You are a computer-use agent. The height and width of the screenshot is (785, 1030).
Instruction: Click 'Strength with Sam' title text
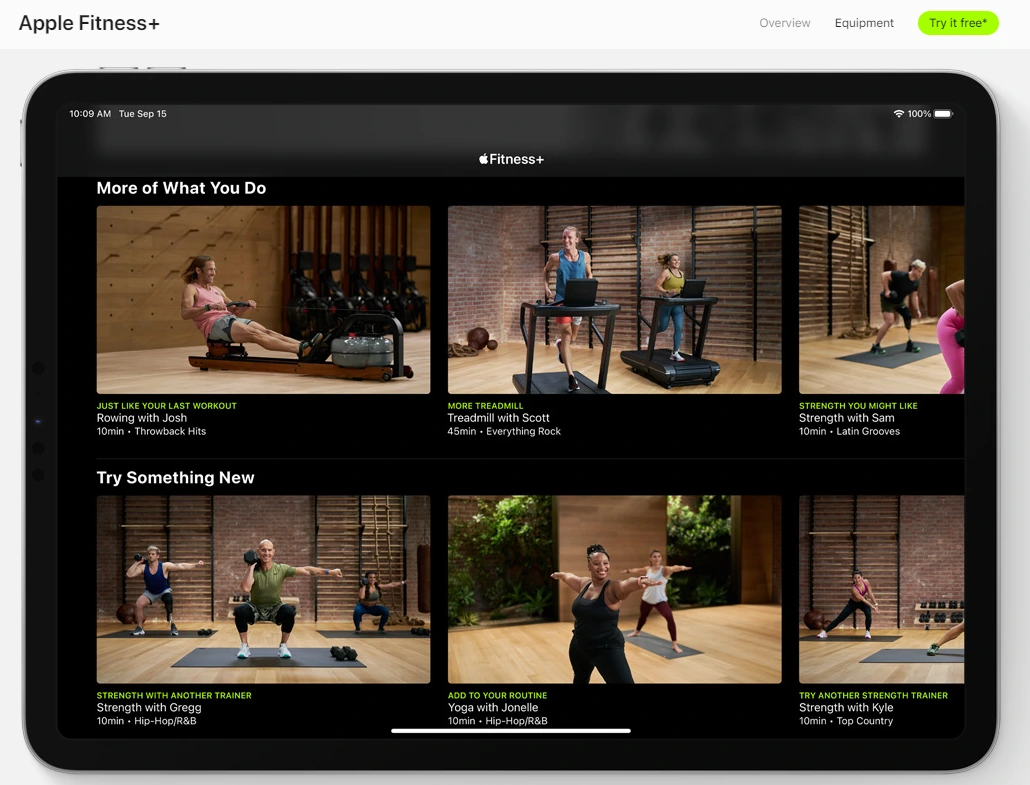pos(847,418)
